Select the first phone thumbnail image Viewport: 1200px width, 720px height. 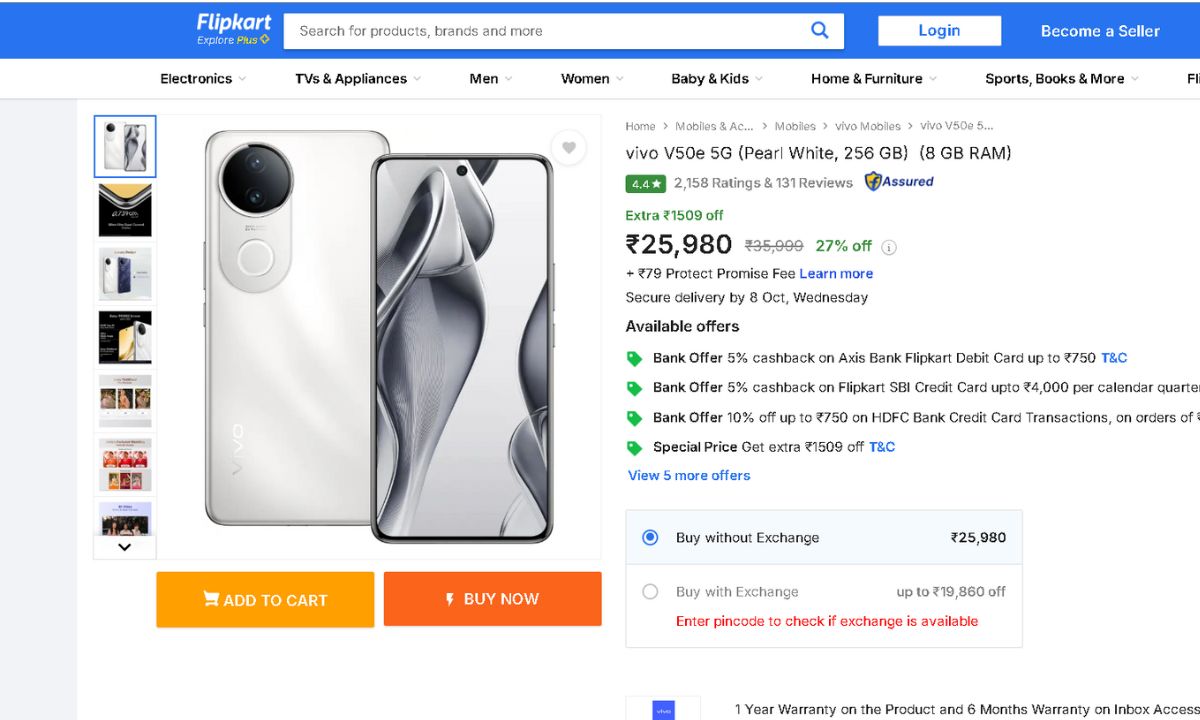click(125, 147)
